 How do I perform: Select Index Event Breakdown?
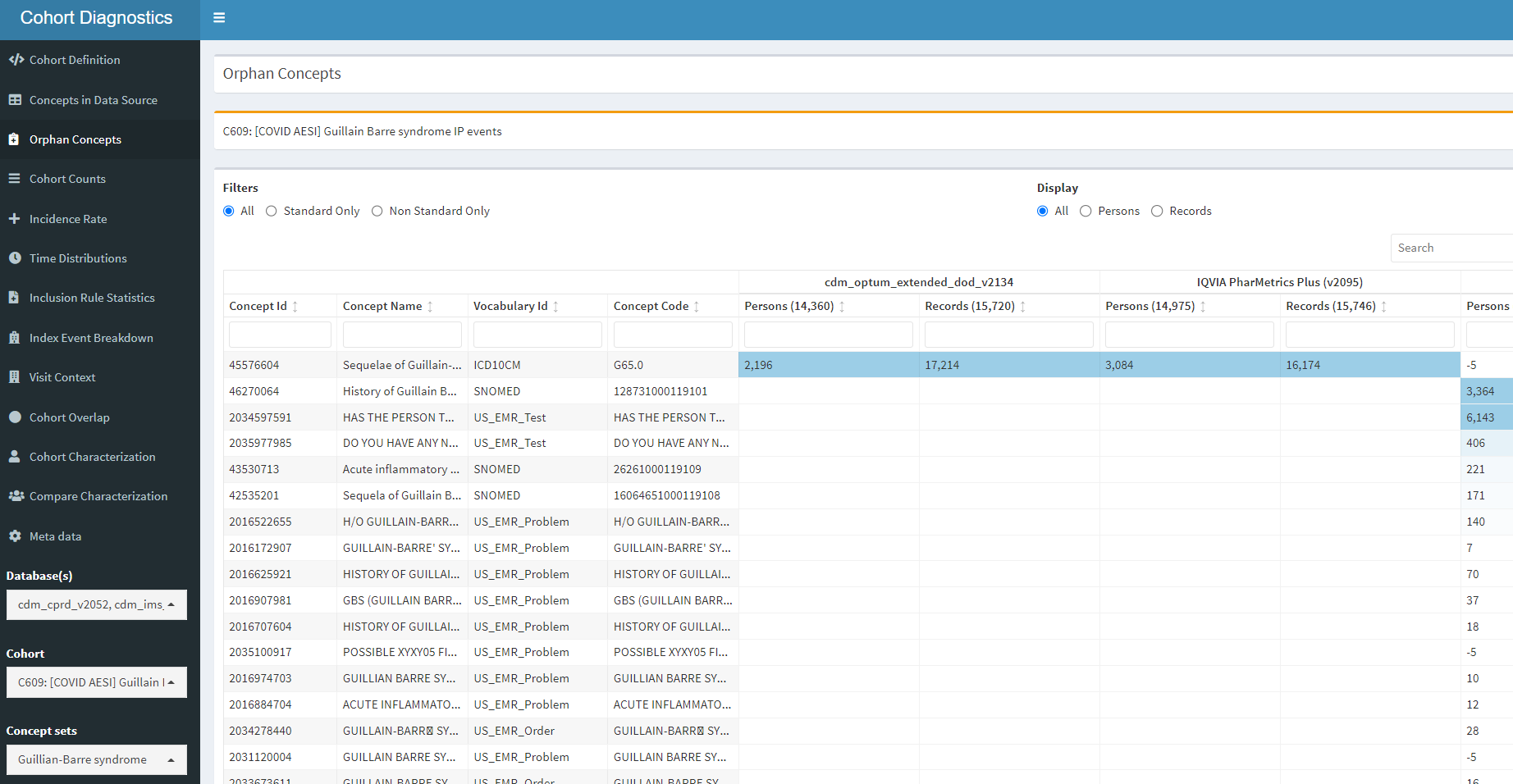pos(90,337)
